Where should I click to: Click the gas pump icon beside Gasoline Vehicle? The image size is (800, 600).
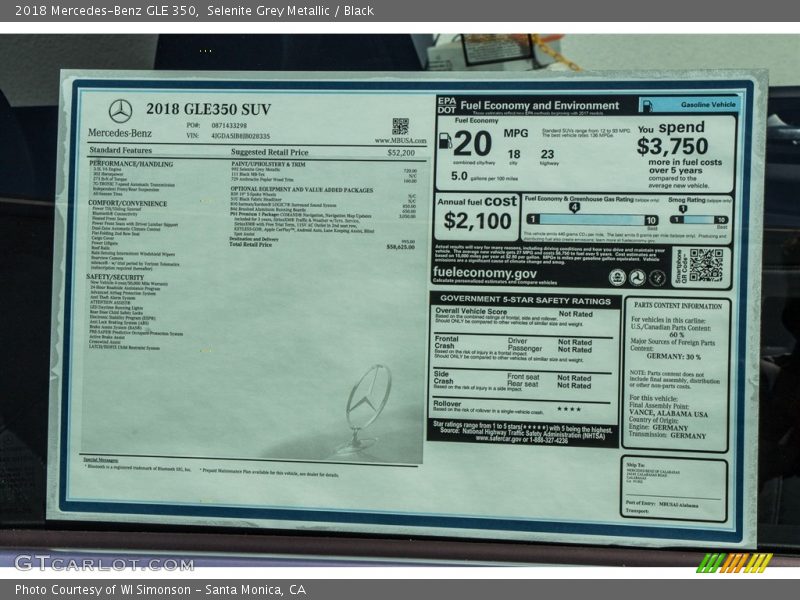tap(647, 105)
